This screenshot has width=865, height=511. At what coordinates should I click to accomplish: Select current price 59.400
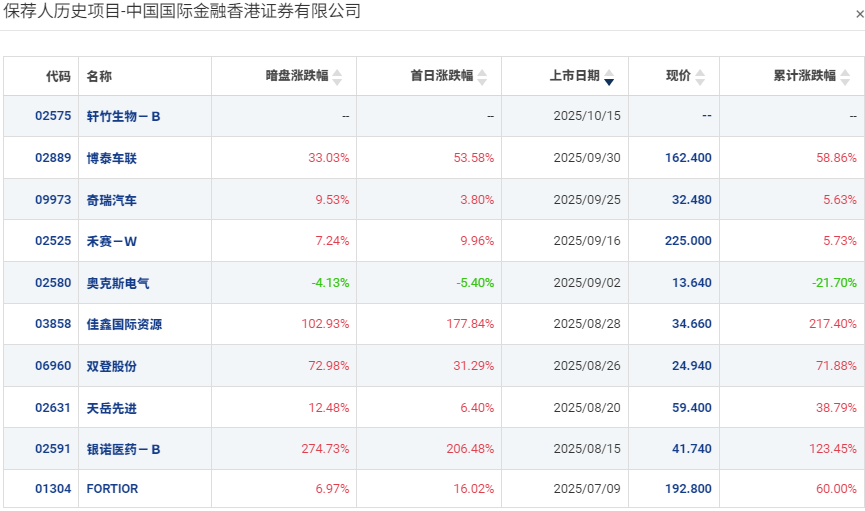tap(691, 408)
